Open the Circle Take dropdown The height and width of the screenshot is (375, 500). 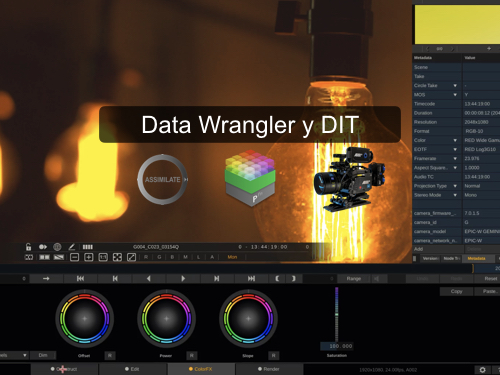(x=455, y=86)
